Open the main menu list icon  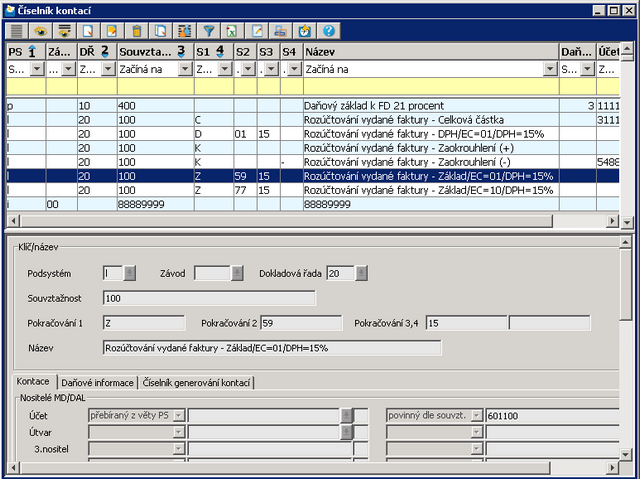16,31
